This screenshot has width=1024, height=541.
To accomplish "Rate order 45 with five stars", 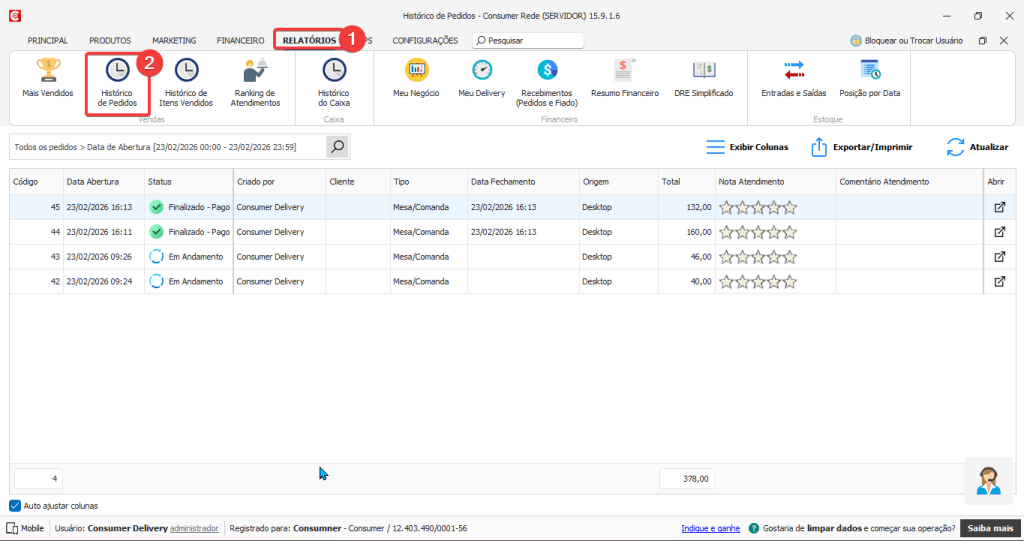I will (x=790, y=208).
